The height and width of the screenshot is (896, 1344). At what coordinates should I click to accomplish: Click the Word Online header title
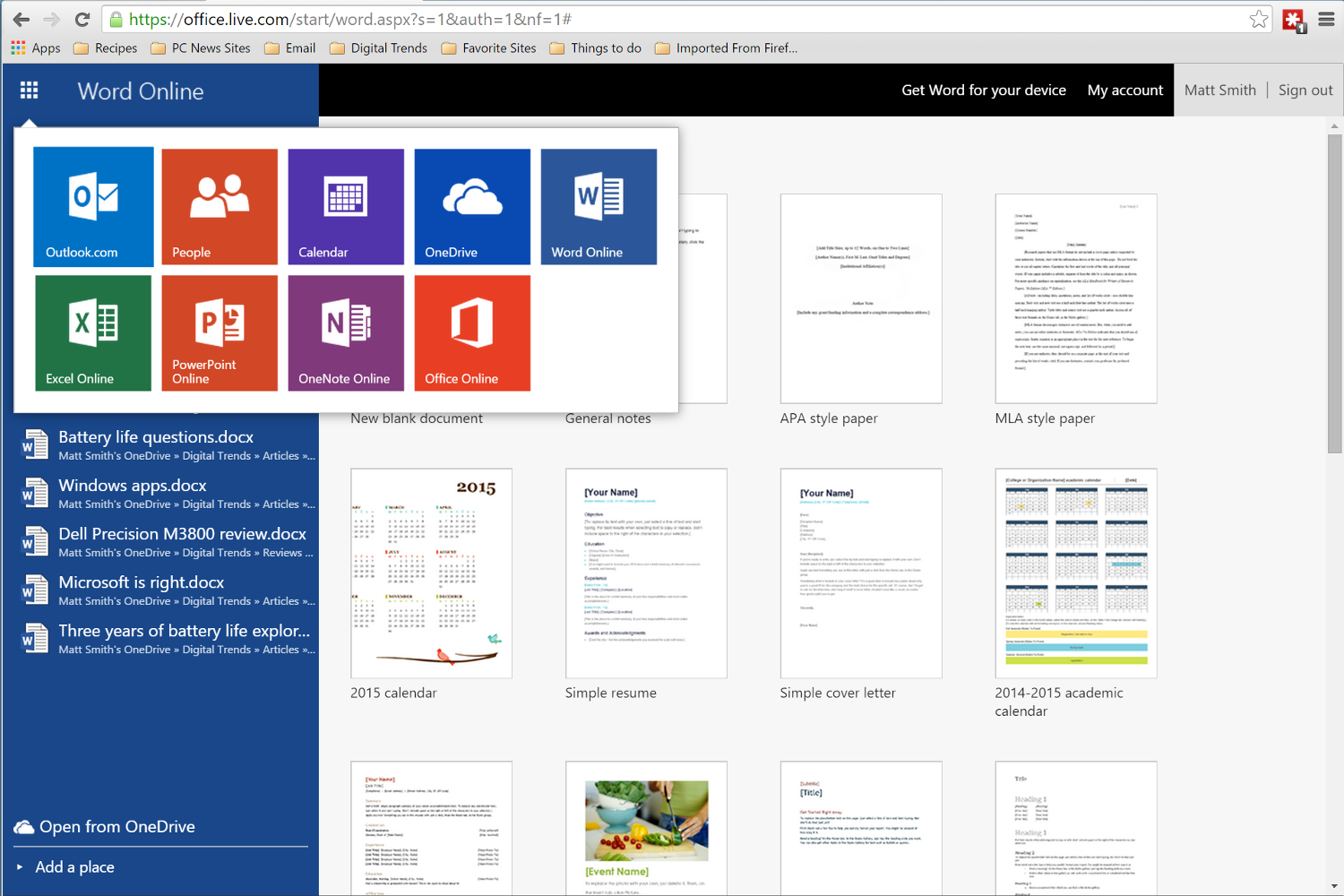(141, 90)
